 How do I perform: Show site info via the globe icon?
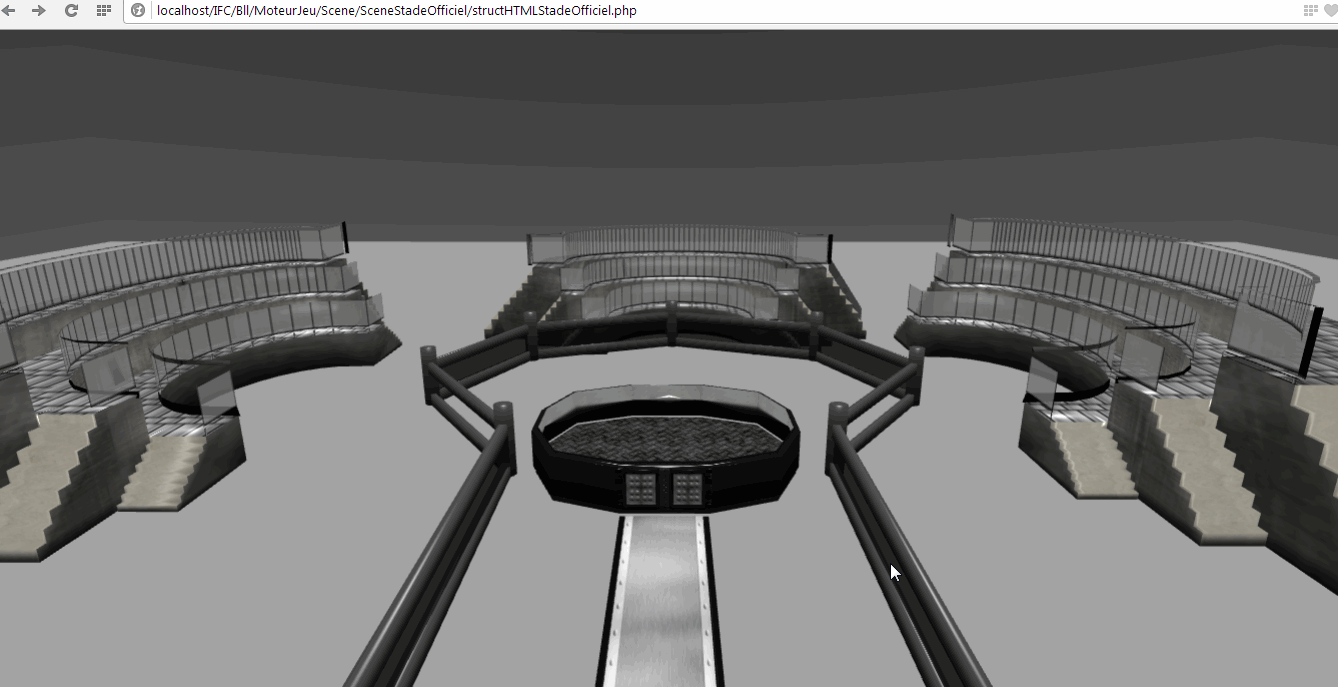click(139, 11)
